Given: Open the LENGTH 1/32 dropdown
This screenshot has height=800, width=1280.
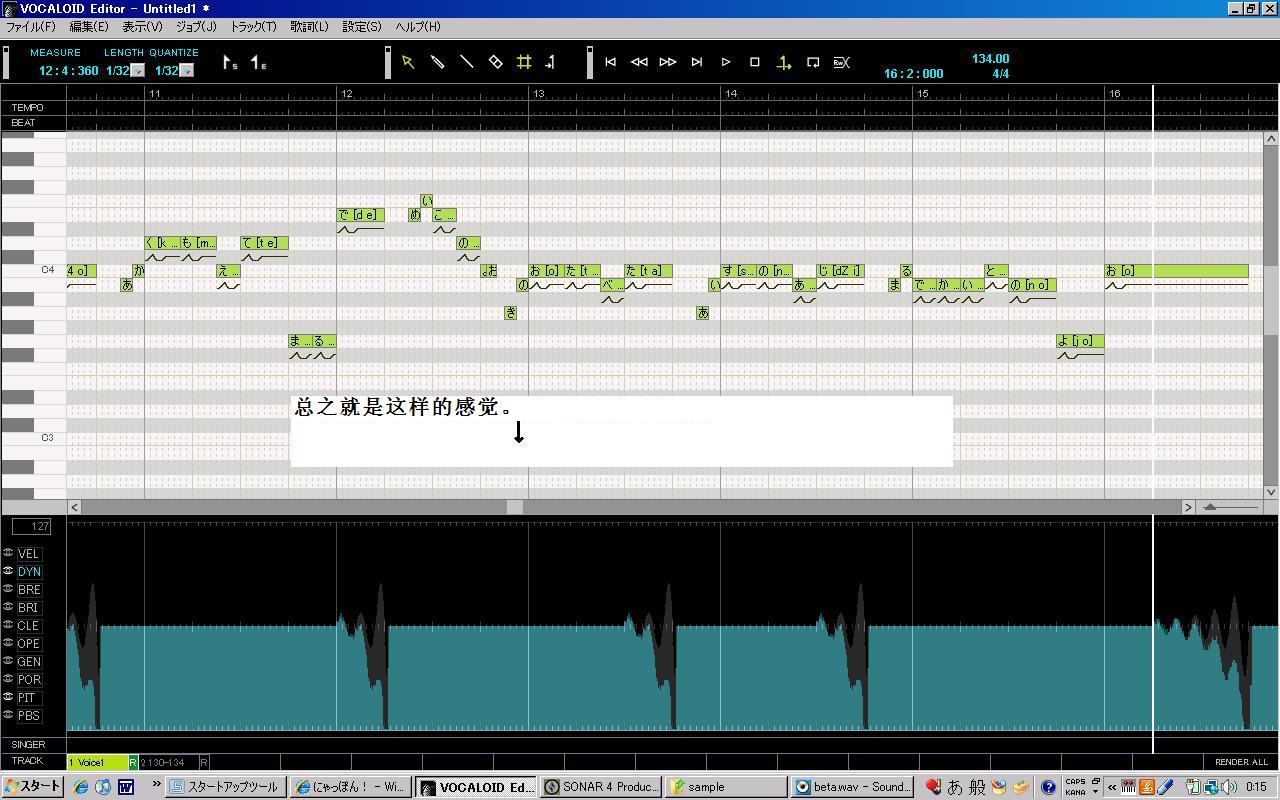Looking at the screenshot, I should pyautogui.click(x=138, y=71).
